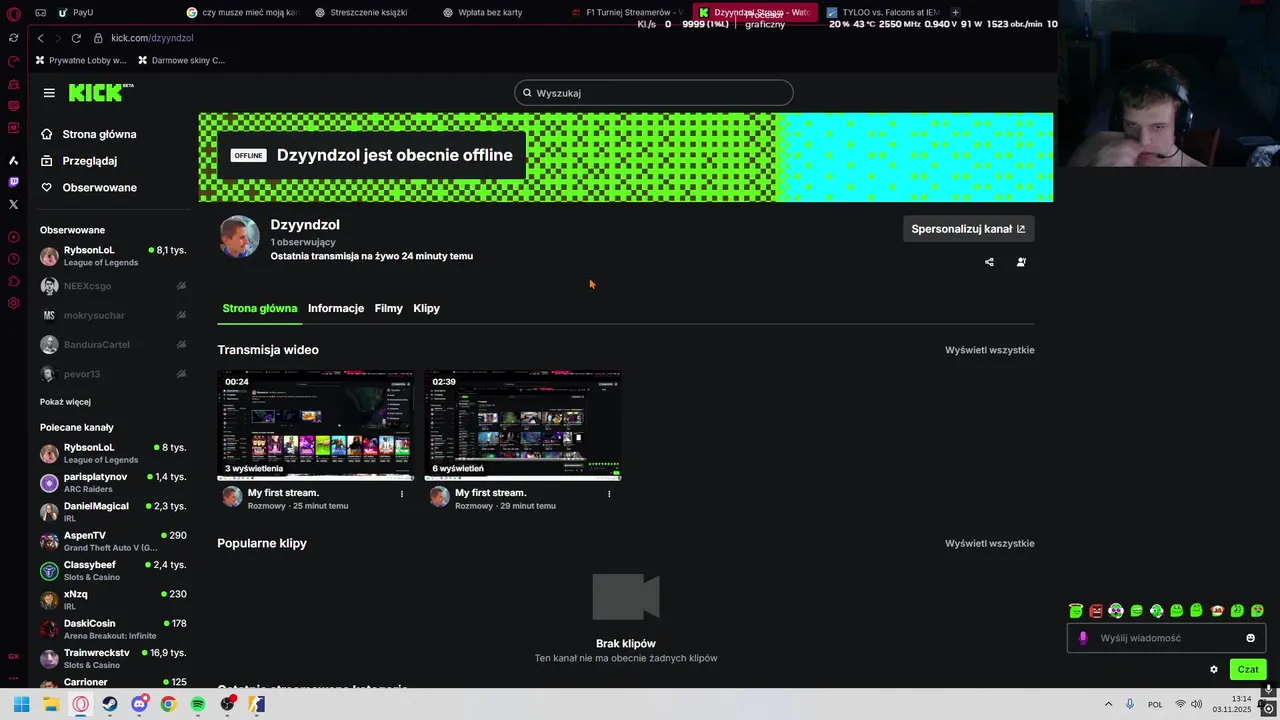The image size is (1280, 720).
Task: Click the purple microphone icon in chat
Action: coord(1083,638)
